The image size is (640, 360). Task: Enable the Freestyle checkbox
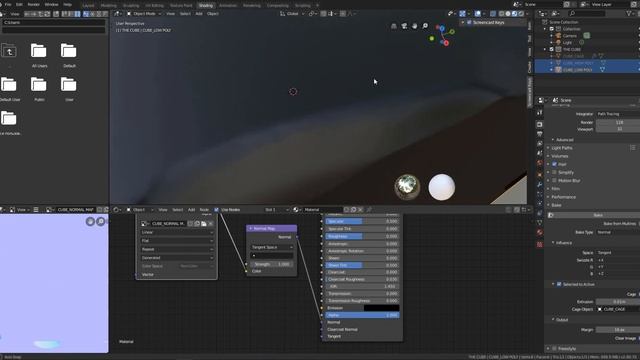coord(554,349)
